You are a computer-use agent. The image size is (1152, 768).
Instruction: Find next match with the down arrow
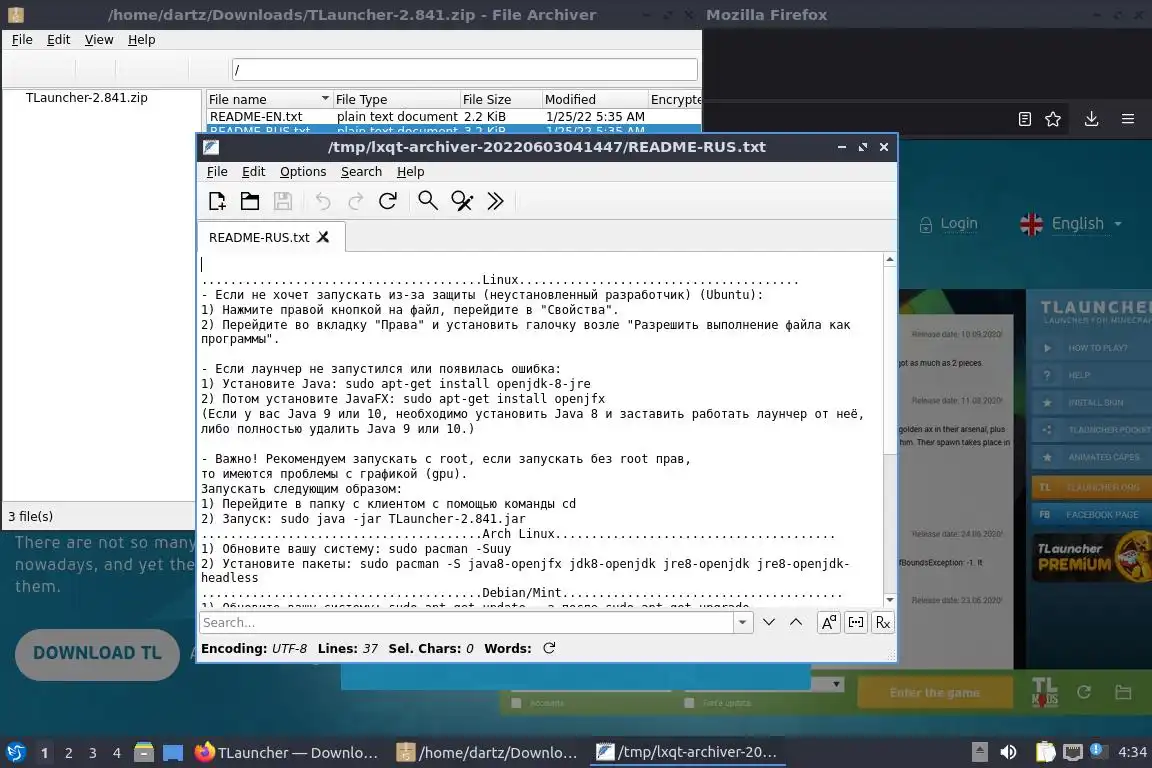coord(769,622)
